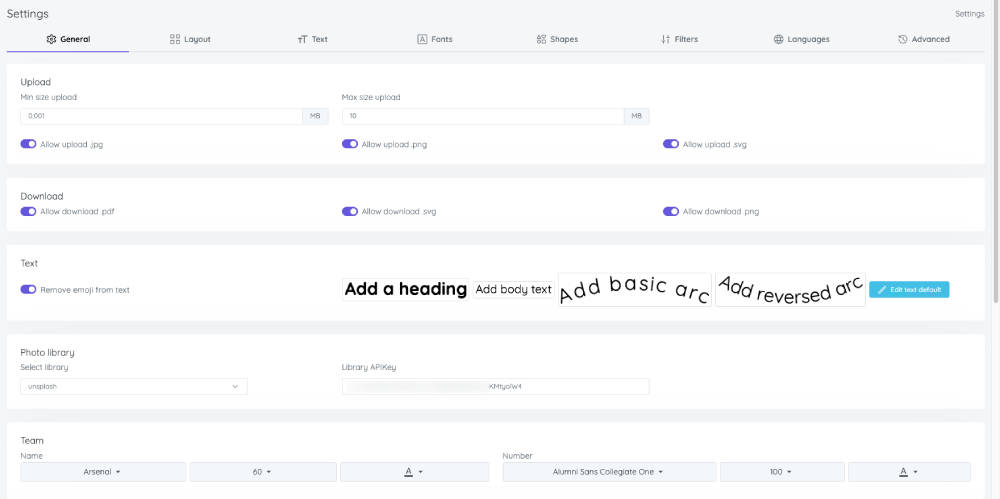Click the Shapes tab icon

click(x=541, y=39)
